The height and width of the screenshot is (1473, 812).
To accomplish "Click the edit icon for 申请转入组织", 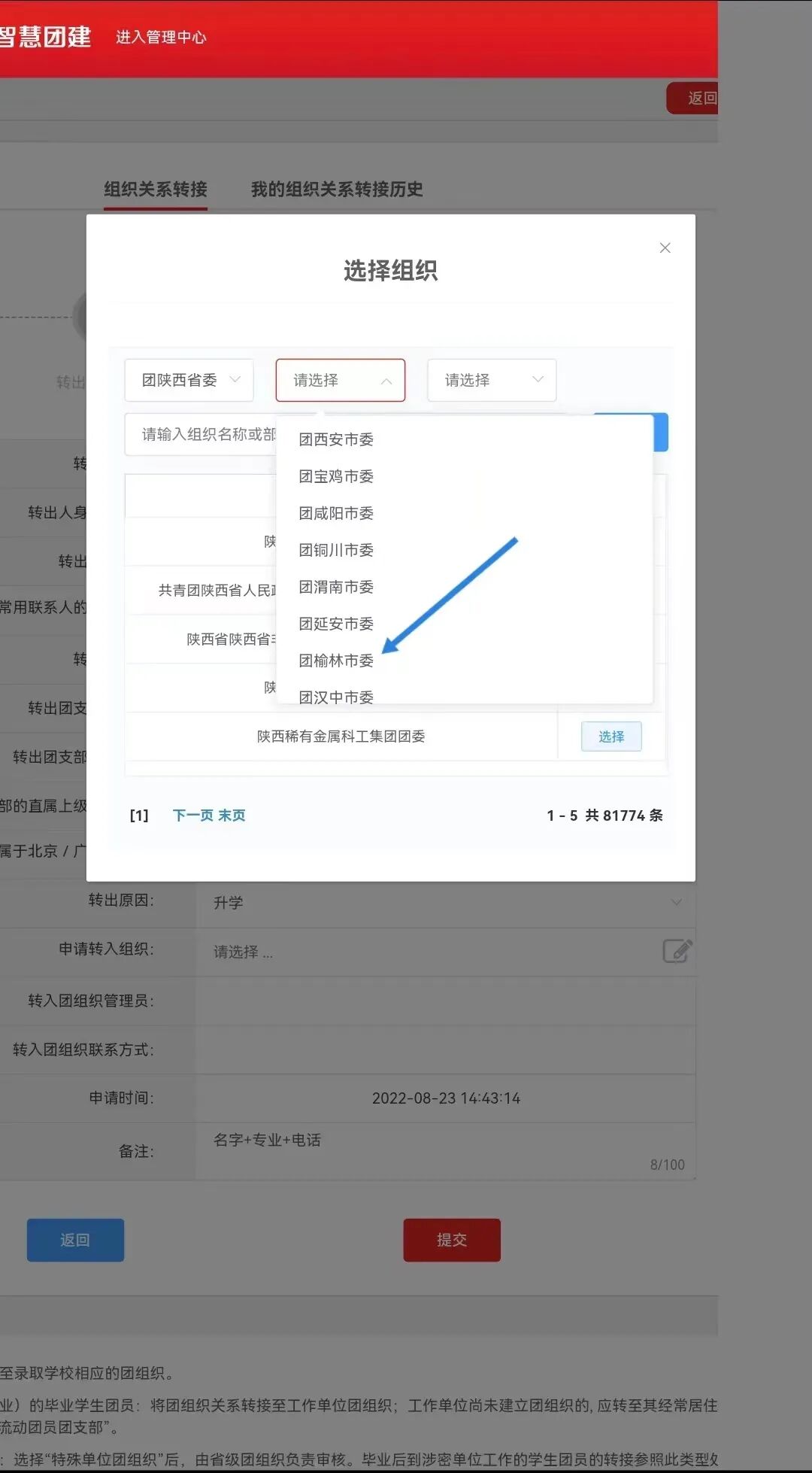I will (677, 951).
